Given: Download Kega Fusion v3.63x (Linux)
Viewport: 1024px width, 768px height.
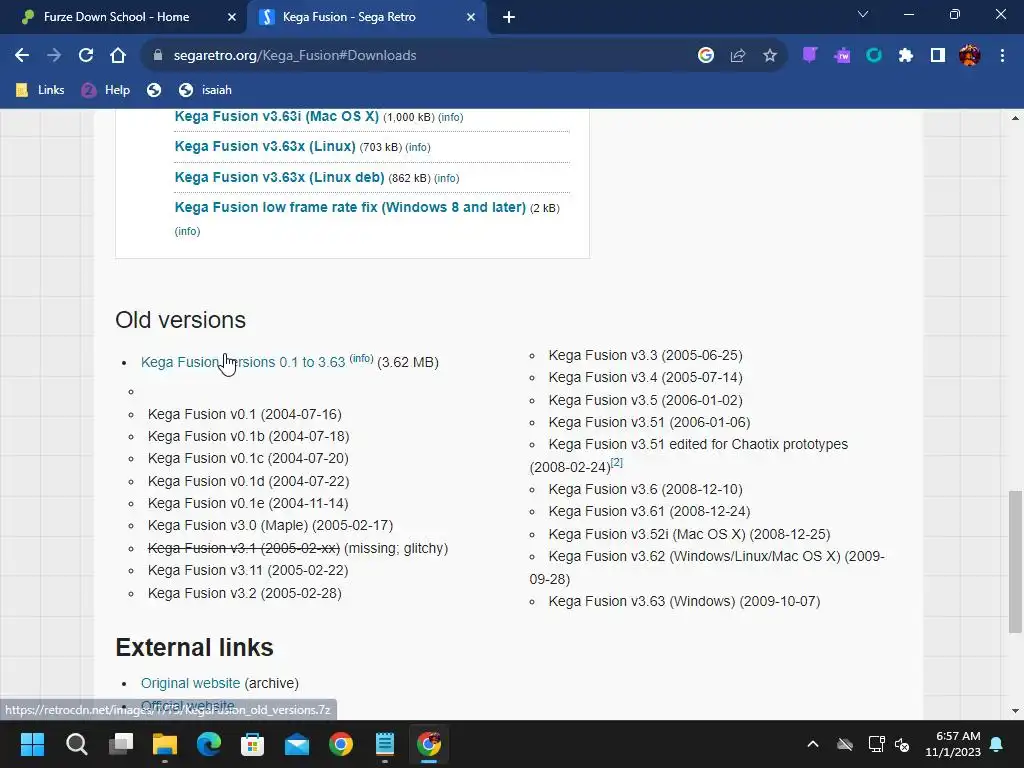Looking at the screenshot, I should pyautogui.click(x=265, y=146).
